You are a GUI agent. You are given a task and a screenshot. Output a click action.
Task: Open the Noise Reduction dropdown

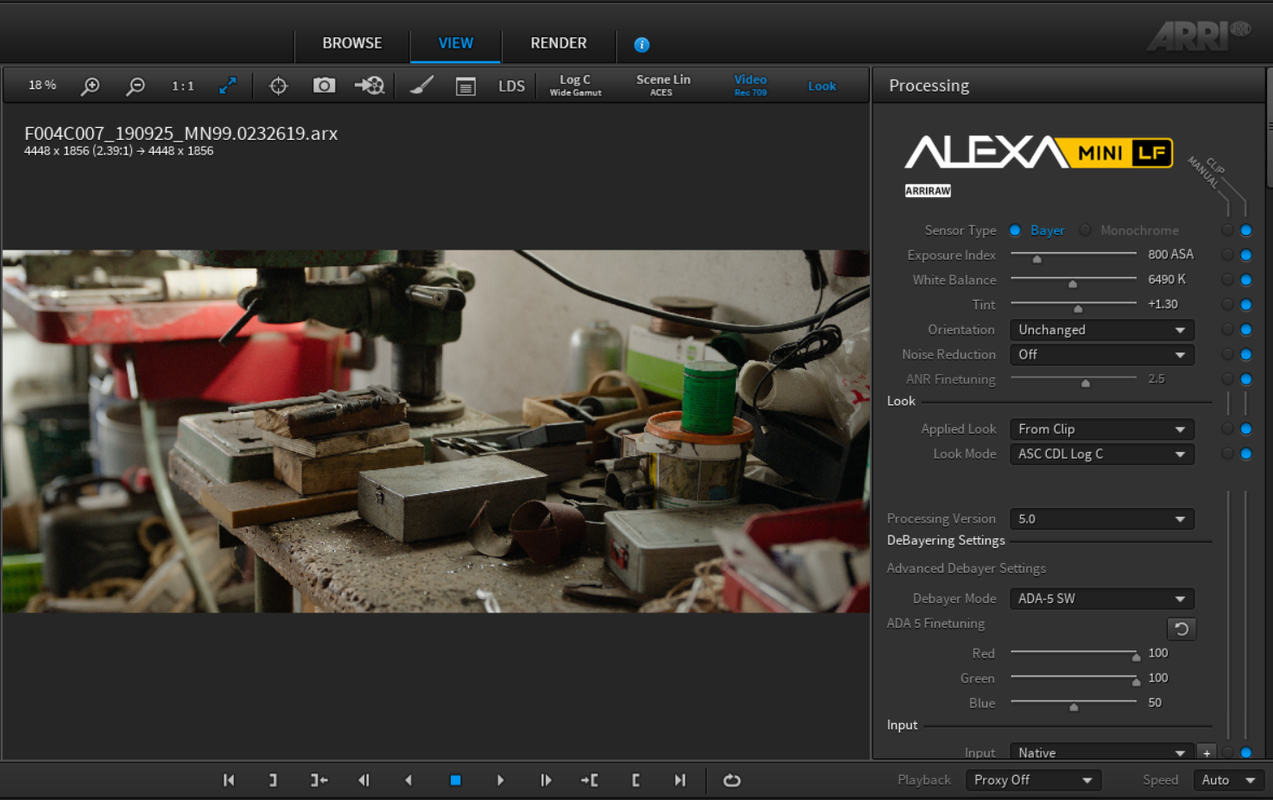click(1102, 355)
